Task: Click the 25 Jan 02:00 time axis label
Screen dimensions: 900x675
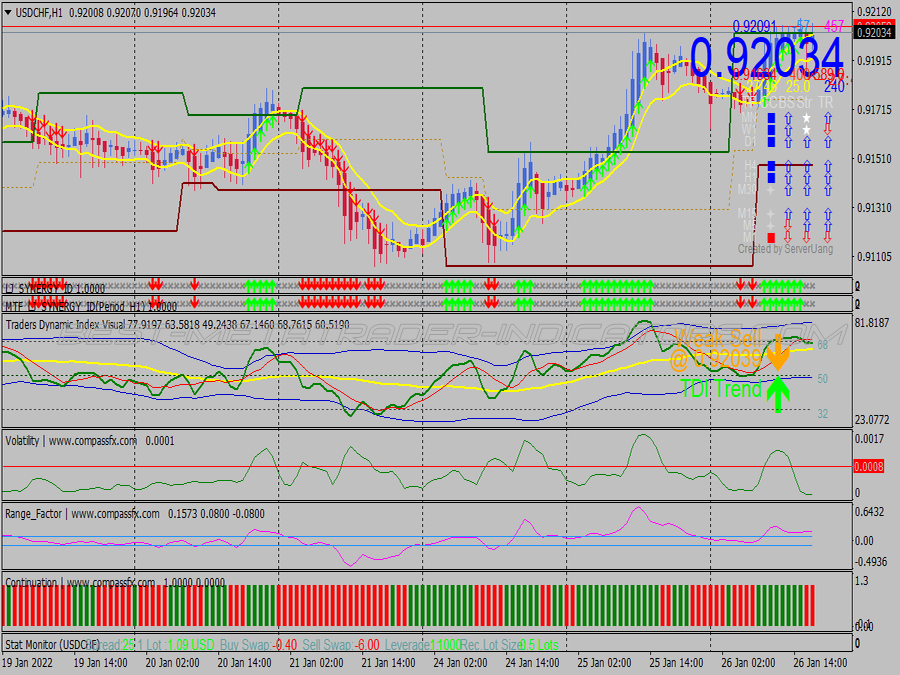Action: [604, 662]
